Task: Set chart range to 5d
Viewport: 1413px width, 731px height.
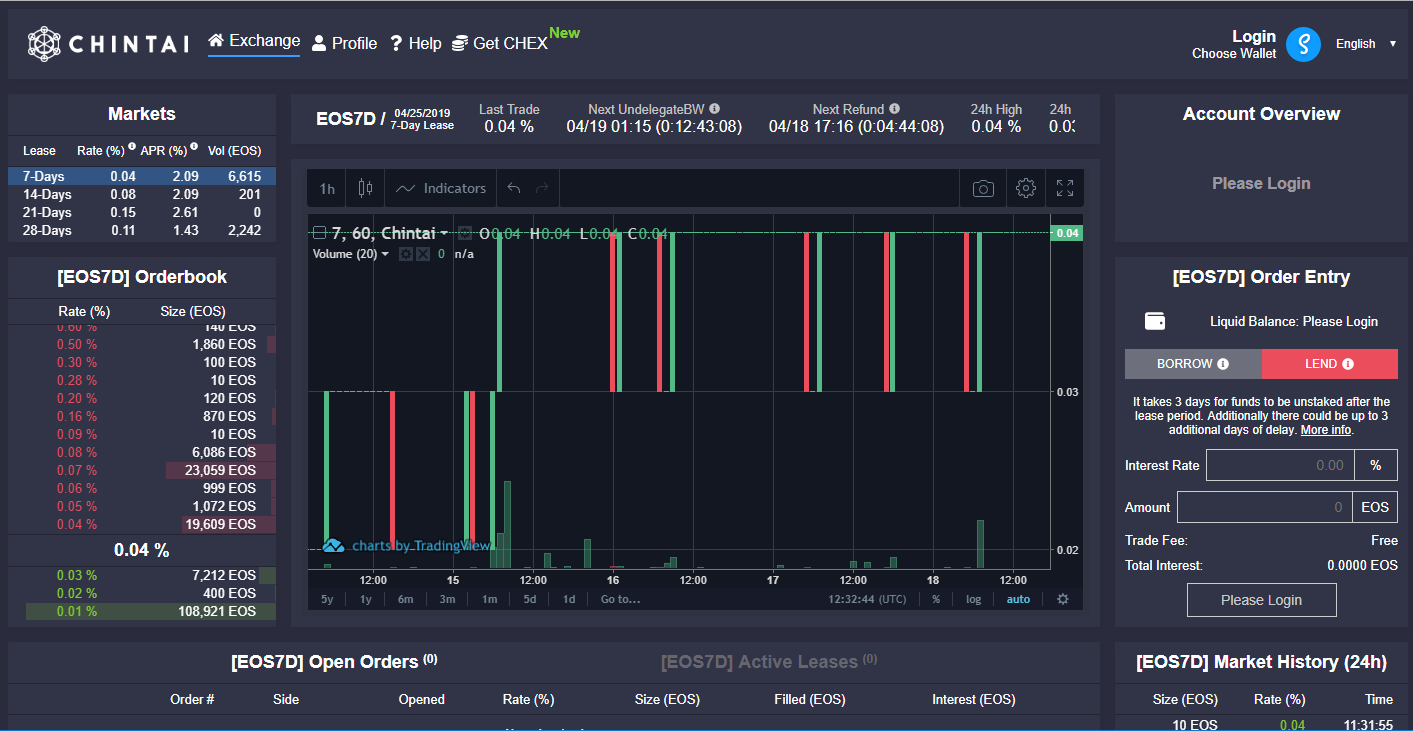Action: 530,599
